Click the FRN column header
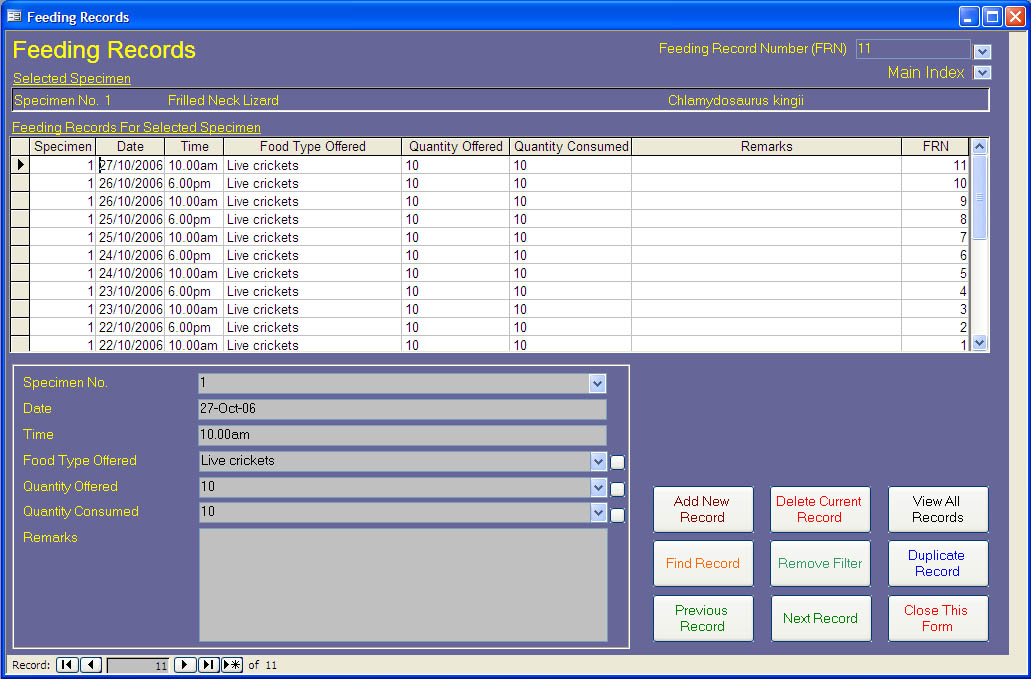This screenshot has width=1031, height=679. tap(935, 147)
